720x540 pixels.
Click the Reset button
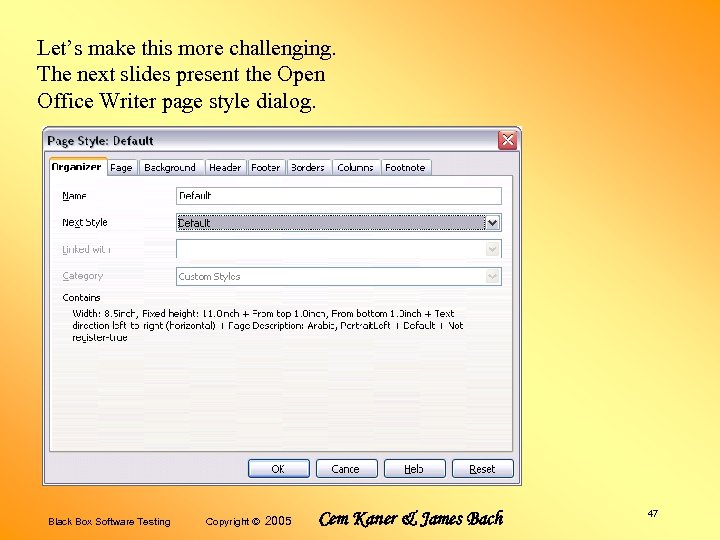483,469
